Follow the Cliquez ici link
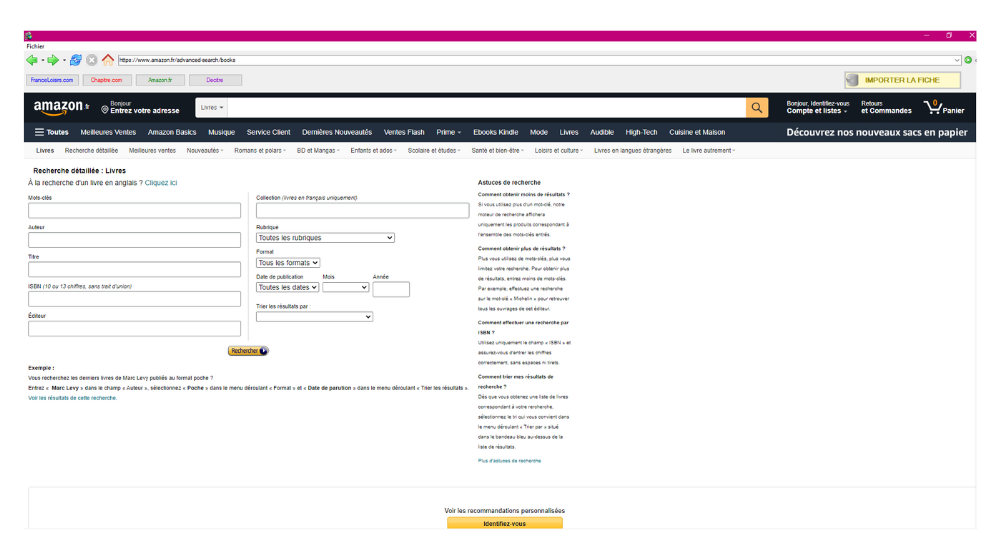 point(161,183)
